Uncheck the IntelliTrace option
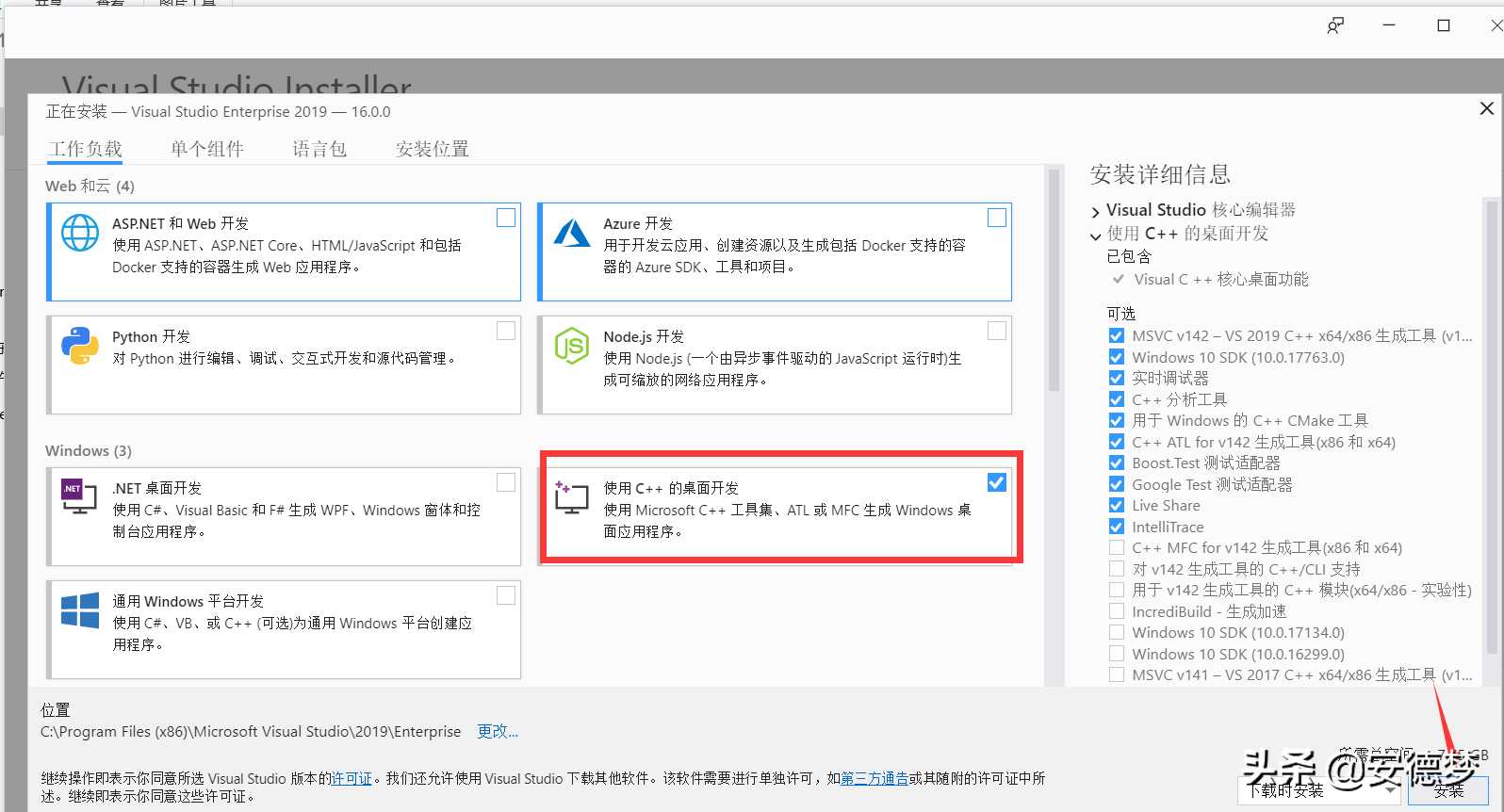1504x812 pixels. coord(1117,527)
